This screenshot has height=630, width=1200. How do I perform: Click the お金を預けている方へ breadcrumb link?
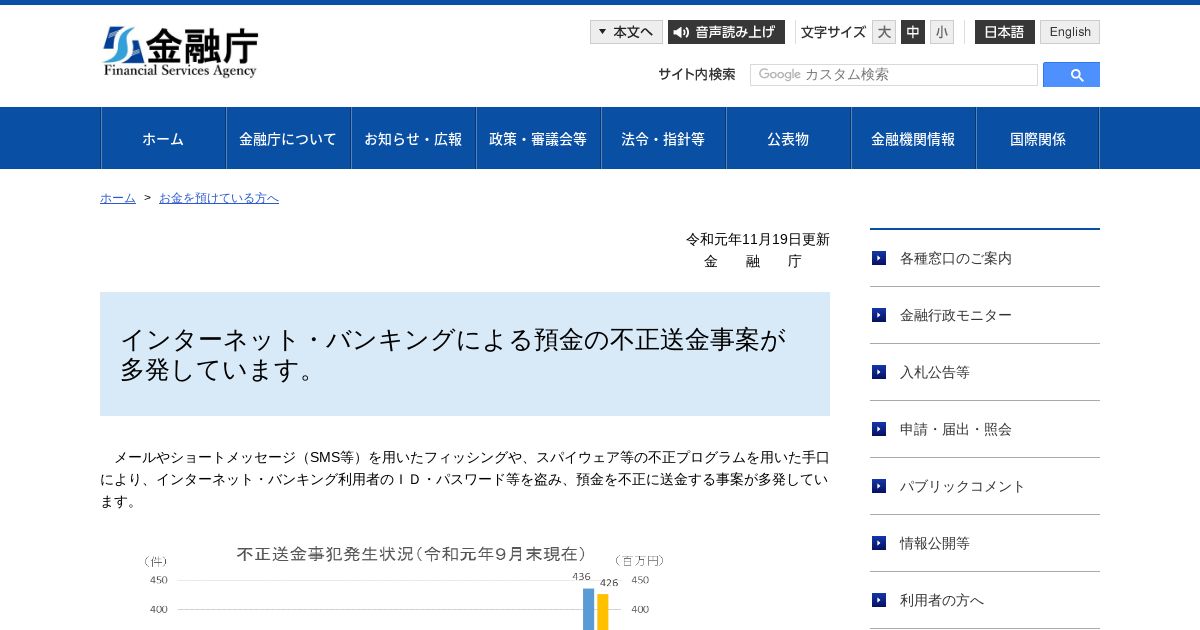click(219, 198)
